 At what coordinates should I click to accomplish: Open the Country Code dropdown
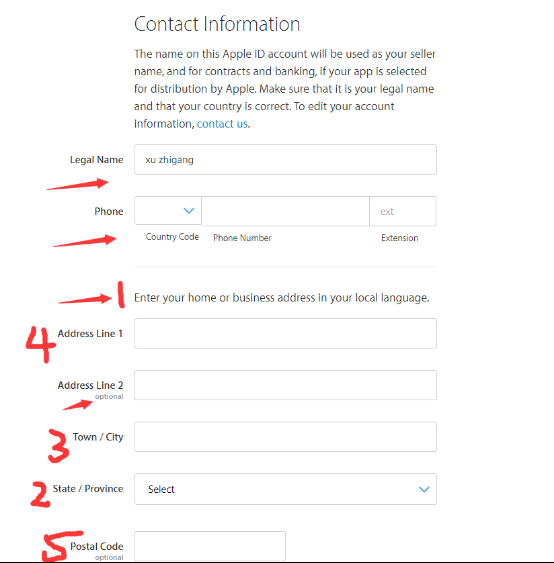pyautogui.click(x=168, y=211)
